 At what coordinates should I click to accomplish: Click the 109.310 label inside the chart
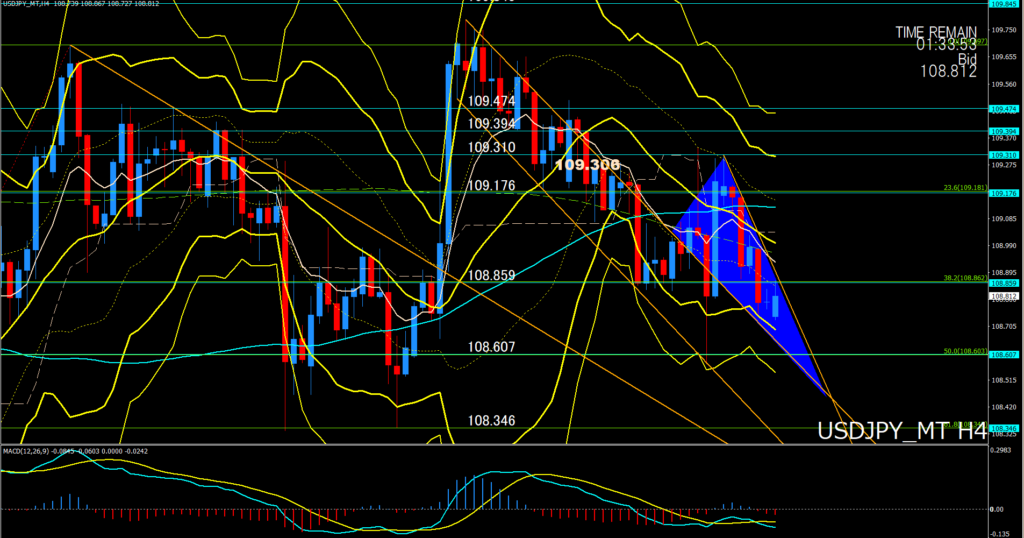[x=492, y=148]
